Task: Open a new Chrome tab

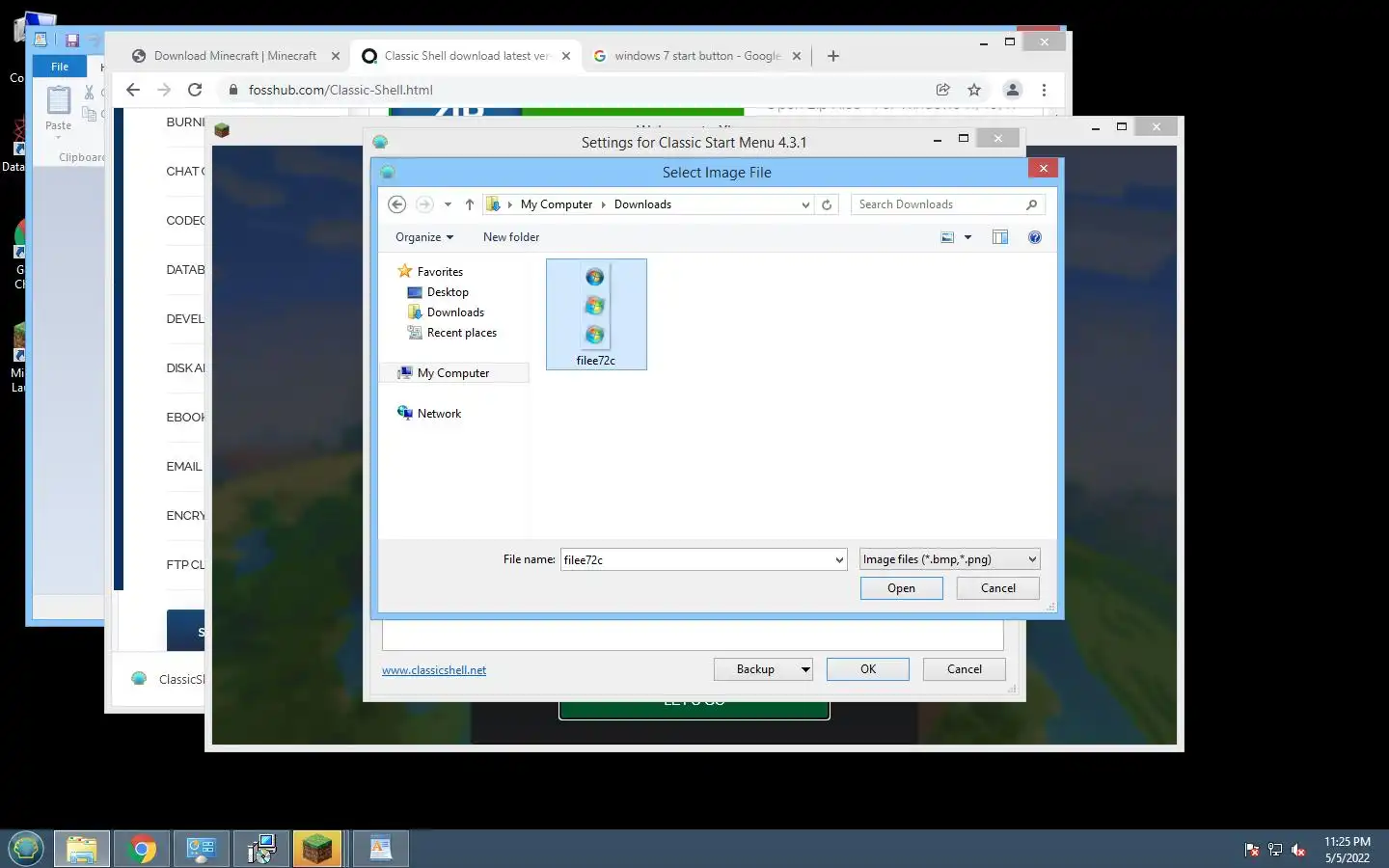Action: pos(833,56)
